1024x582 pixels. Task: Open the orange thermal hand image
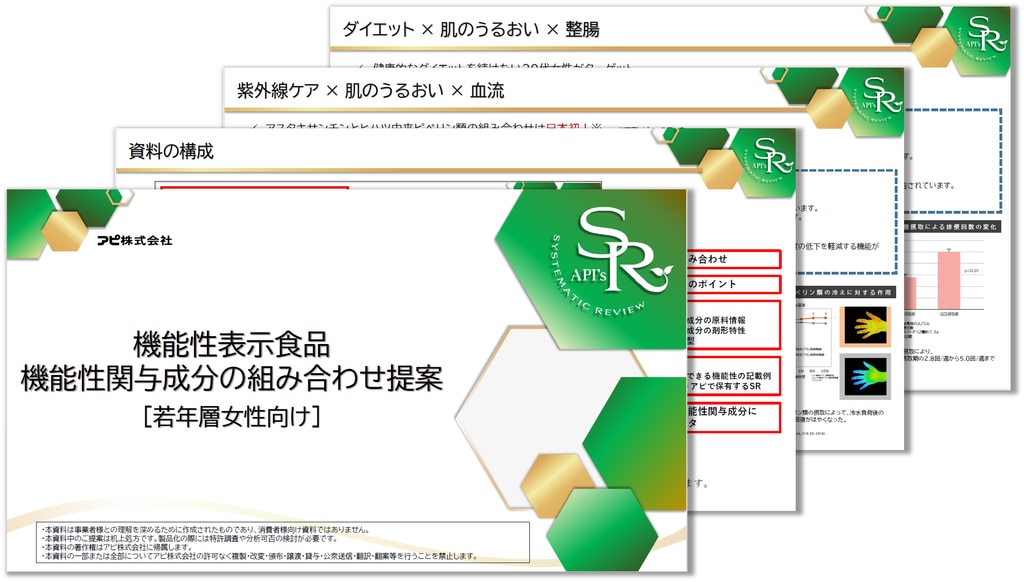tap(866, 325)
